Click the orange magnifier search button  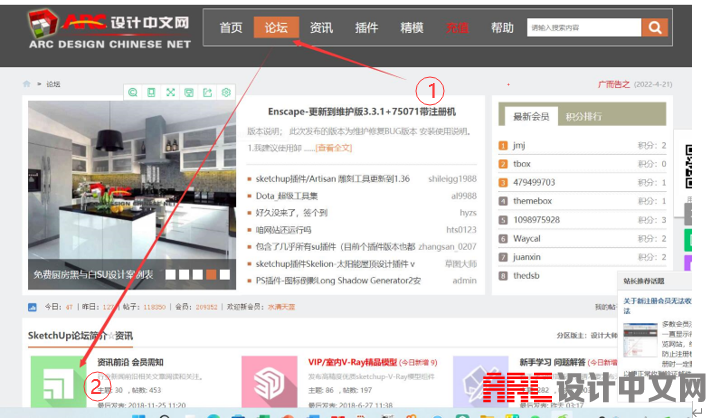(655, 28)
